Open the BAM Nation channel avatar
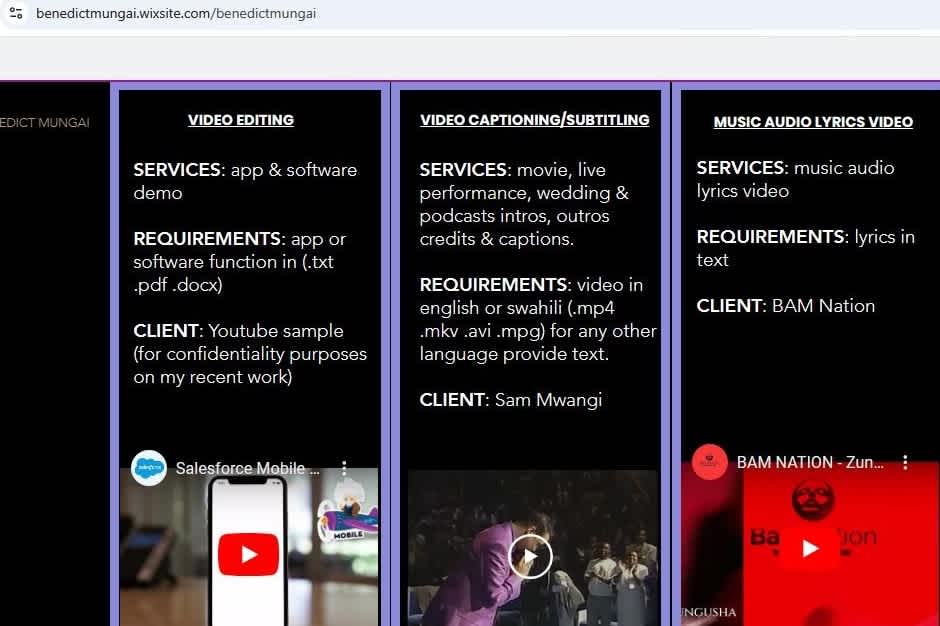940x626 pixels. (710, 462)
